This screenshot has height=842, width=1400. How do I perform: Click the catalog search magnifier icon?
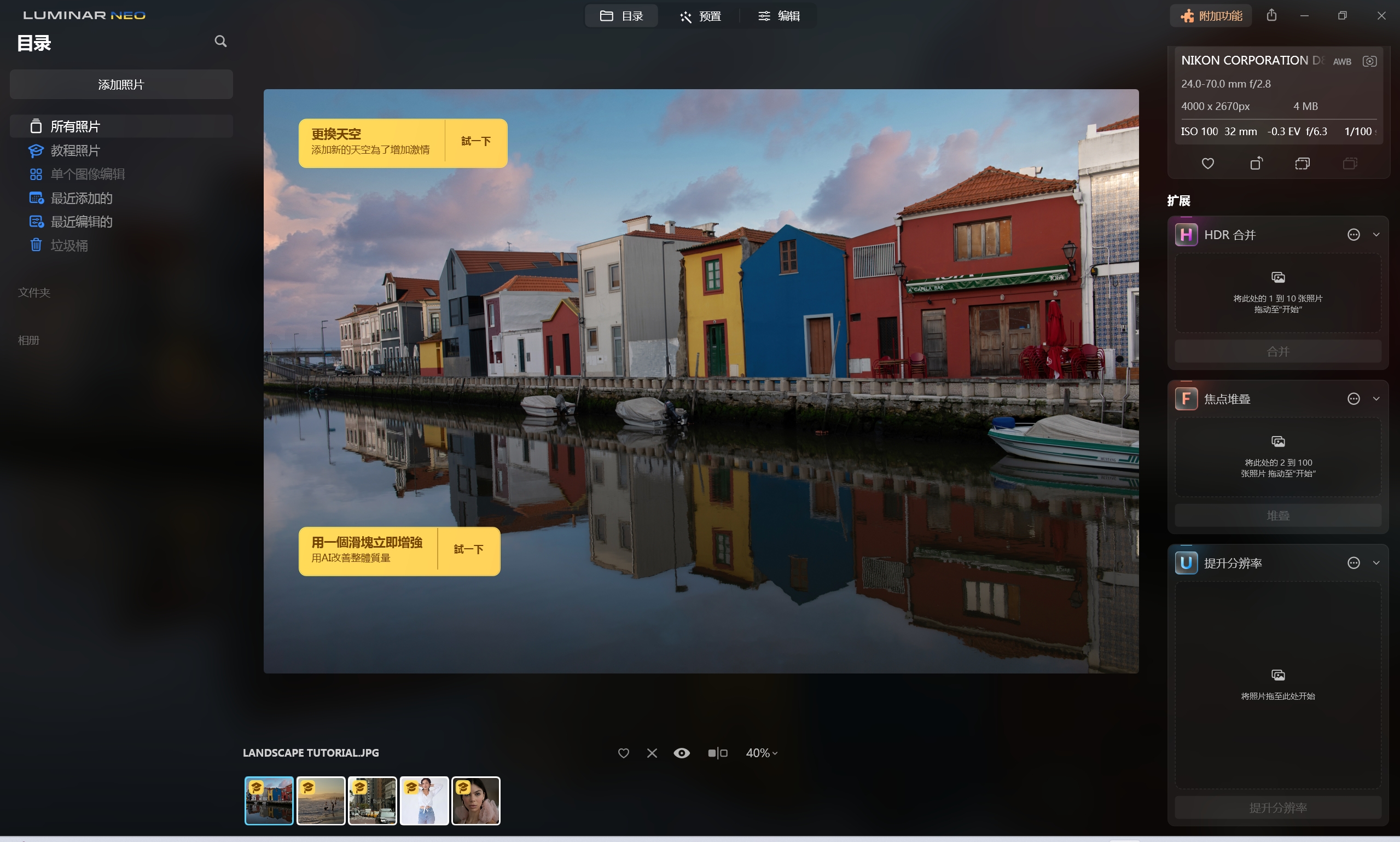point(220,42)
